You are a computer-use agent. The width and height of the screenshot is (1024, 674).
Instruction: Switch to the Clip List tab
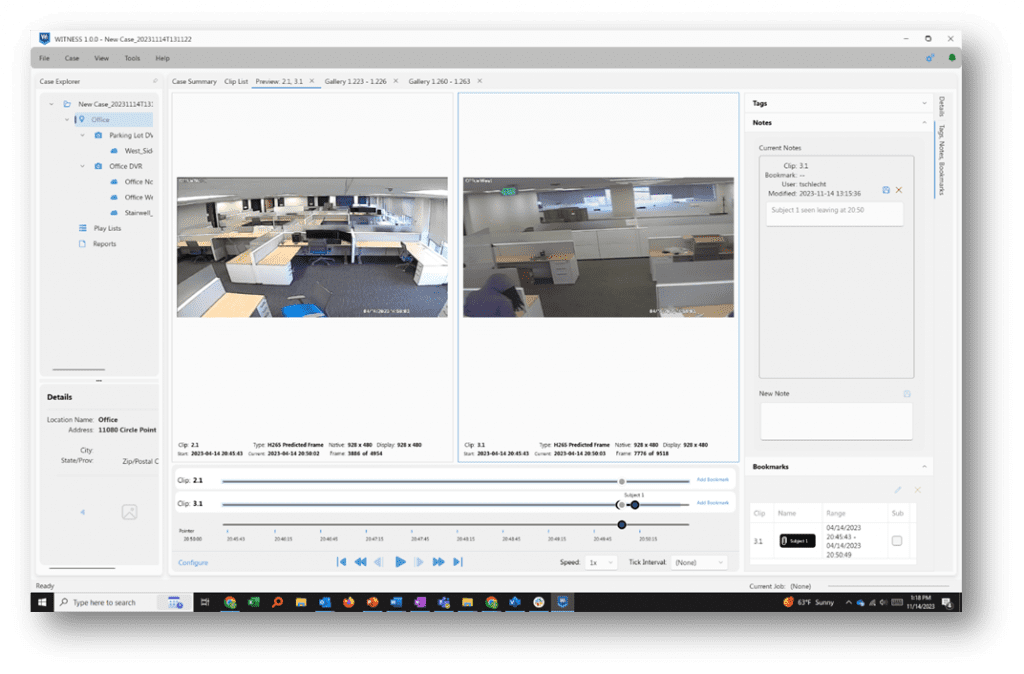(x=237, y=81)
